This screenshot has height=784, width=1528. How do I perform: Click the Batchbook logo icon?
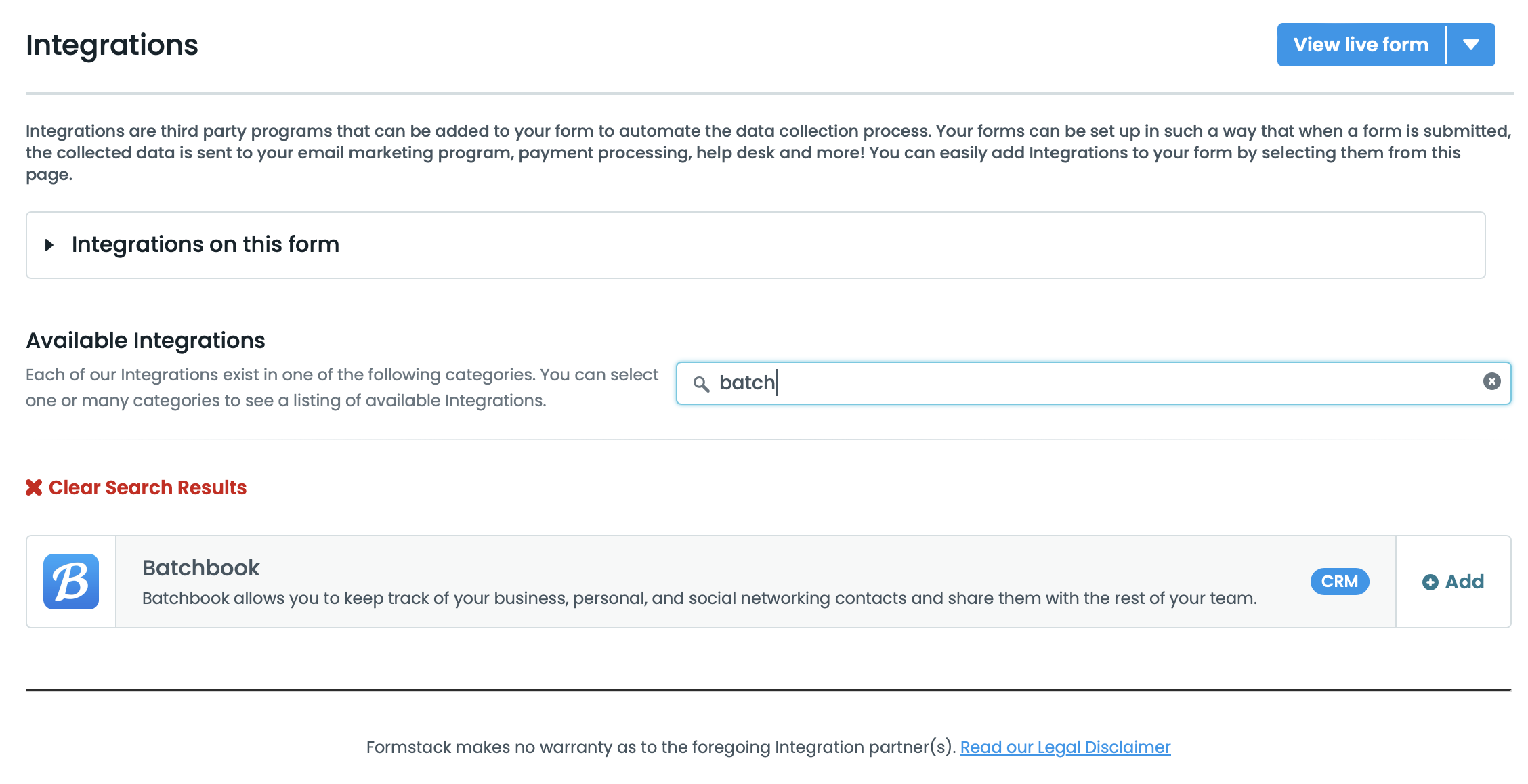(x=71, y=582)
